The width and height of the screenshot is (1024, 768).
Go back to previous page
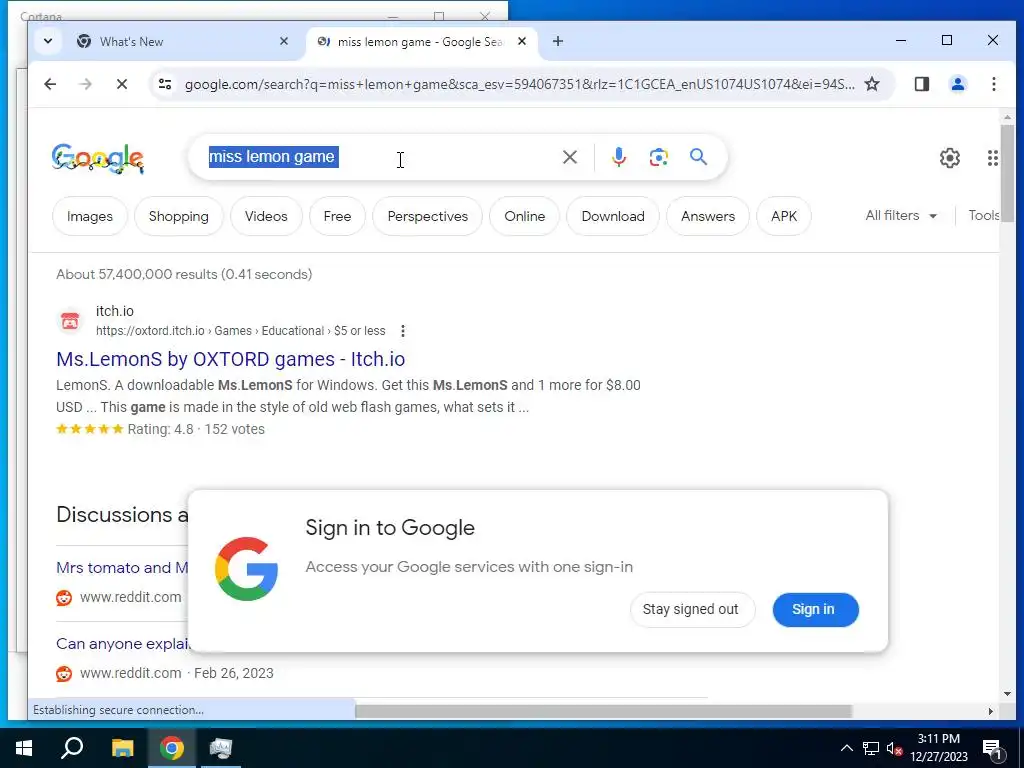point(50,84)
